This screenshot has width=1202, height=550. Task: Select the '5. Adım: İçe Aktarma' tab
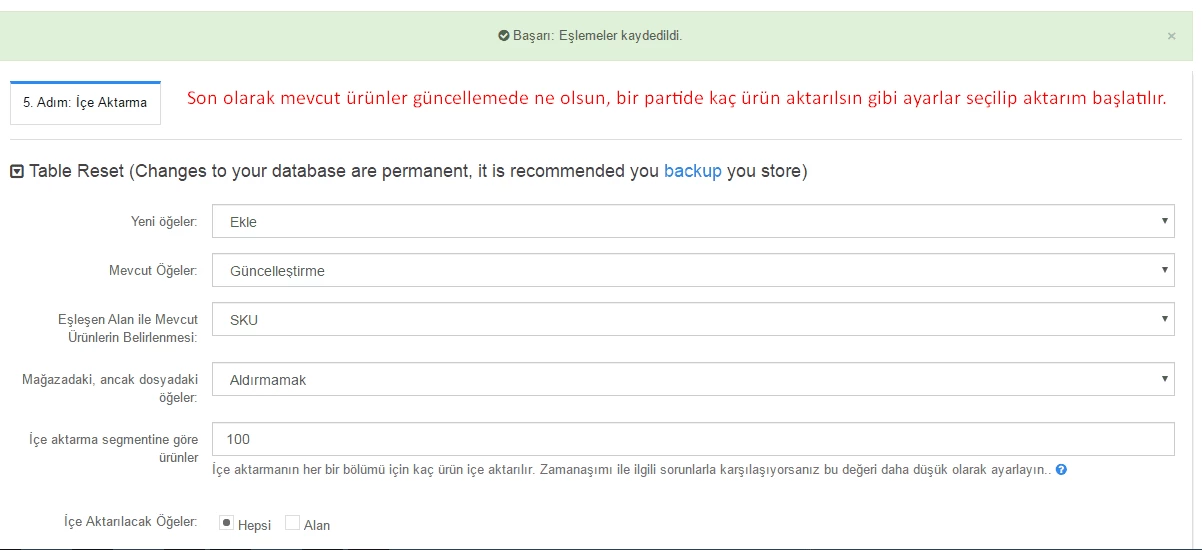85,102
